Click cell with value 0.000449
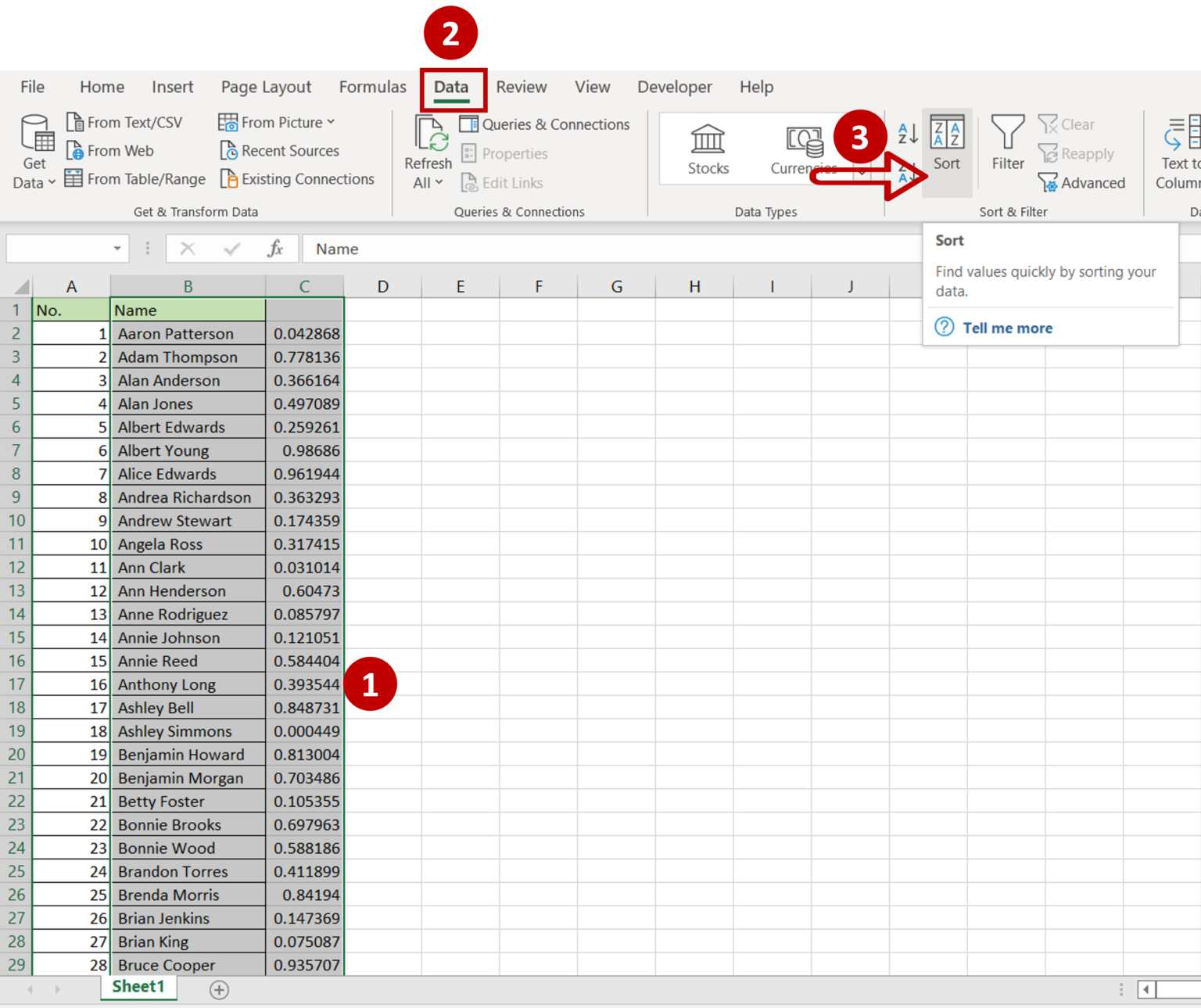 (305, 731)
